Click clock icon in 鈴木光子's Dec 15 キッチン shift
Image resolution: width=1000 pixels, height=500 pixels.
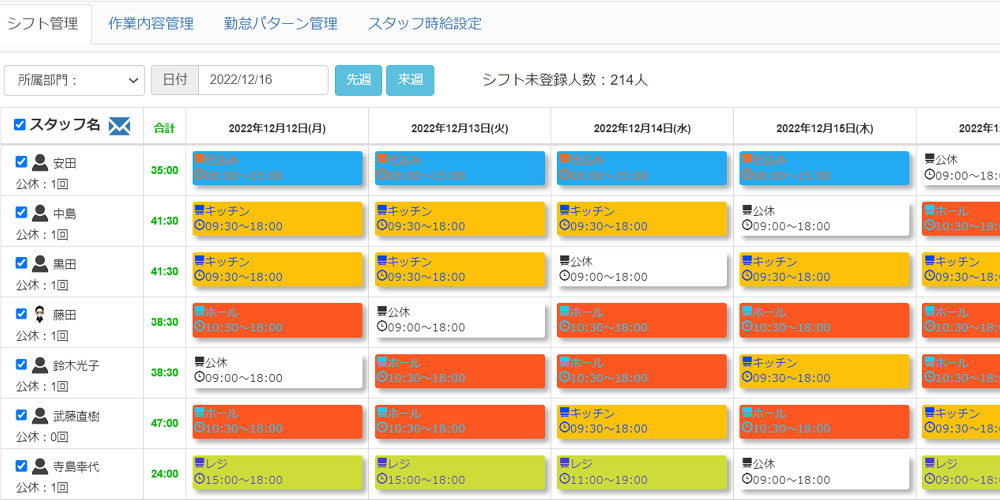point(746,376)
